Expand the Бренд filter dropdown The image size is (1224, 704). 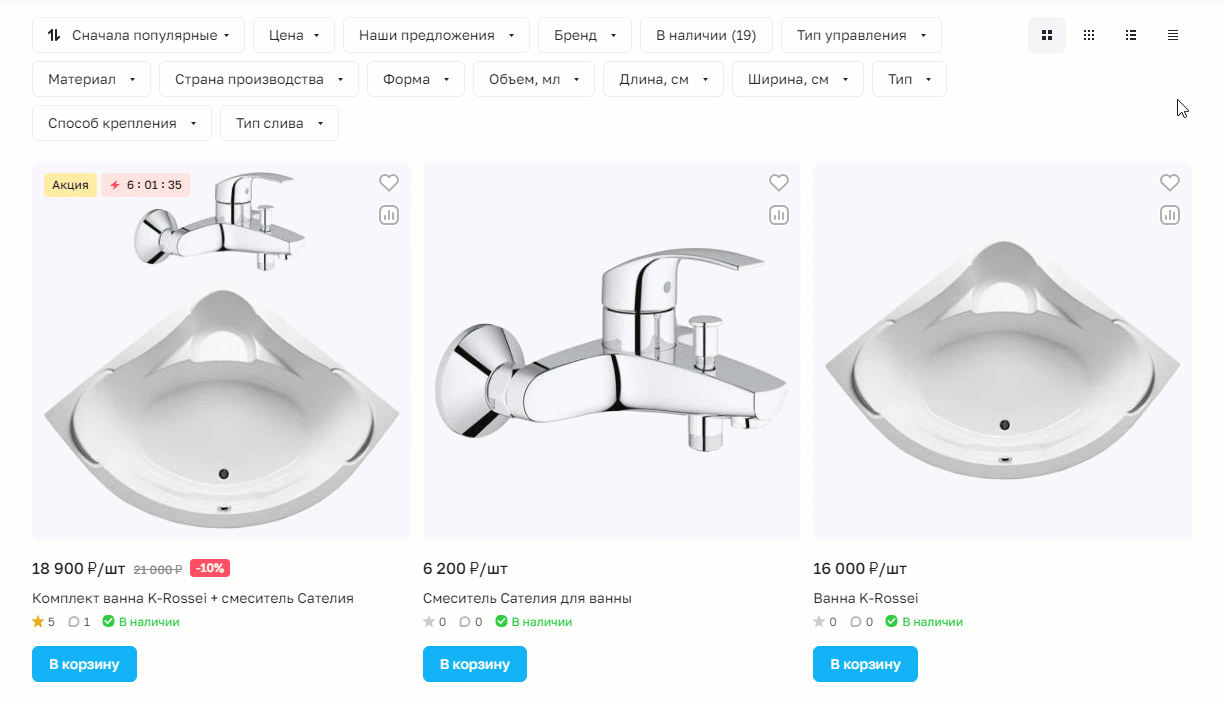tap(585, 35)
